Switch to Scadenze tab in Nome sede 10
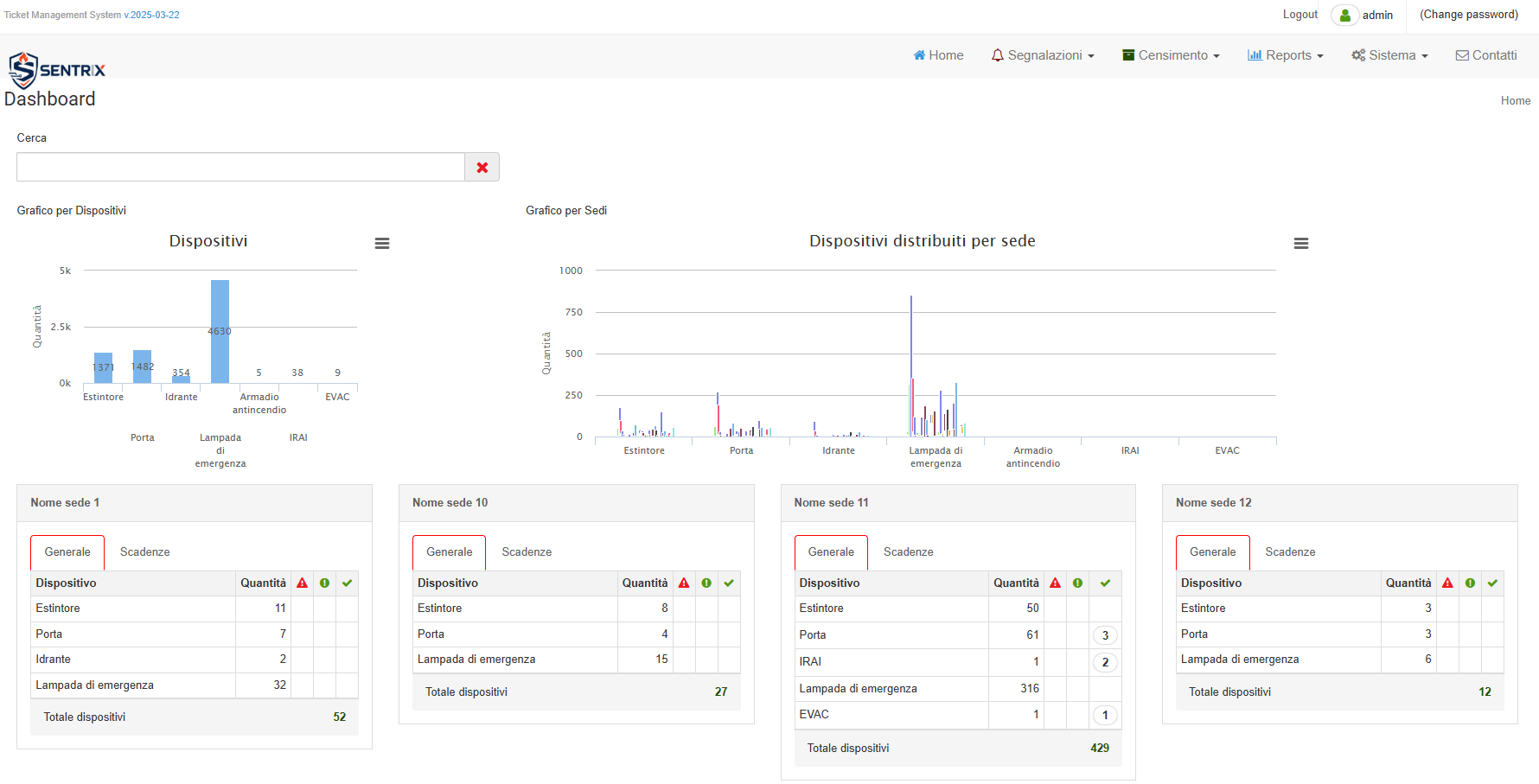This screenshot has width=1539, height=784. (x=527, y=552)
